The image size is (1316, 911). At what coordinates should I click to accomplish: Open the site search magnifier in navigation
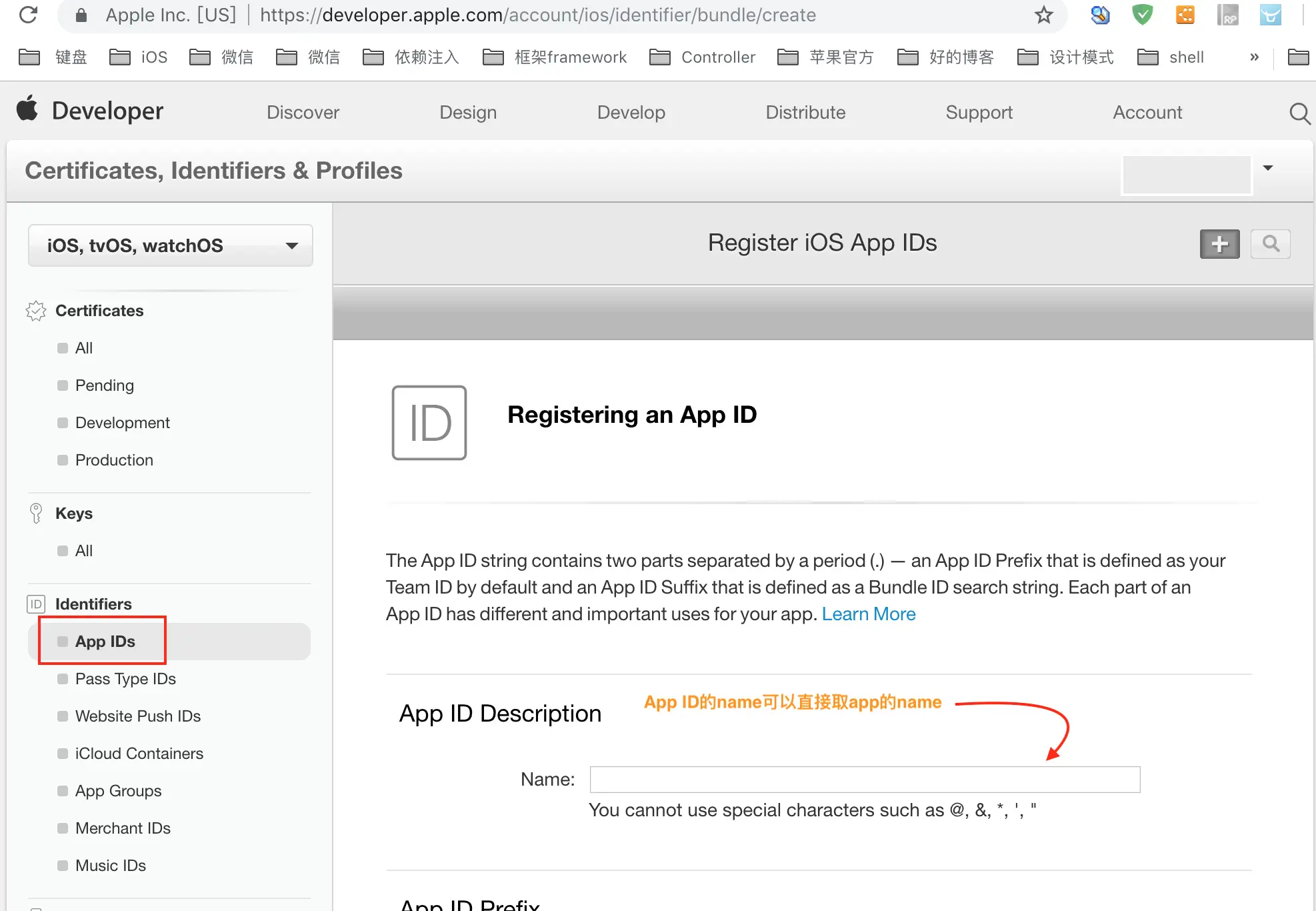tap(1299, 113)
